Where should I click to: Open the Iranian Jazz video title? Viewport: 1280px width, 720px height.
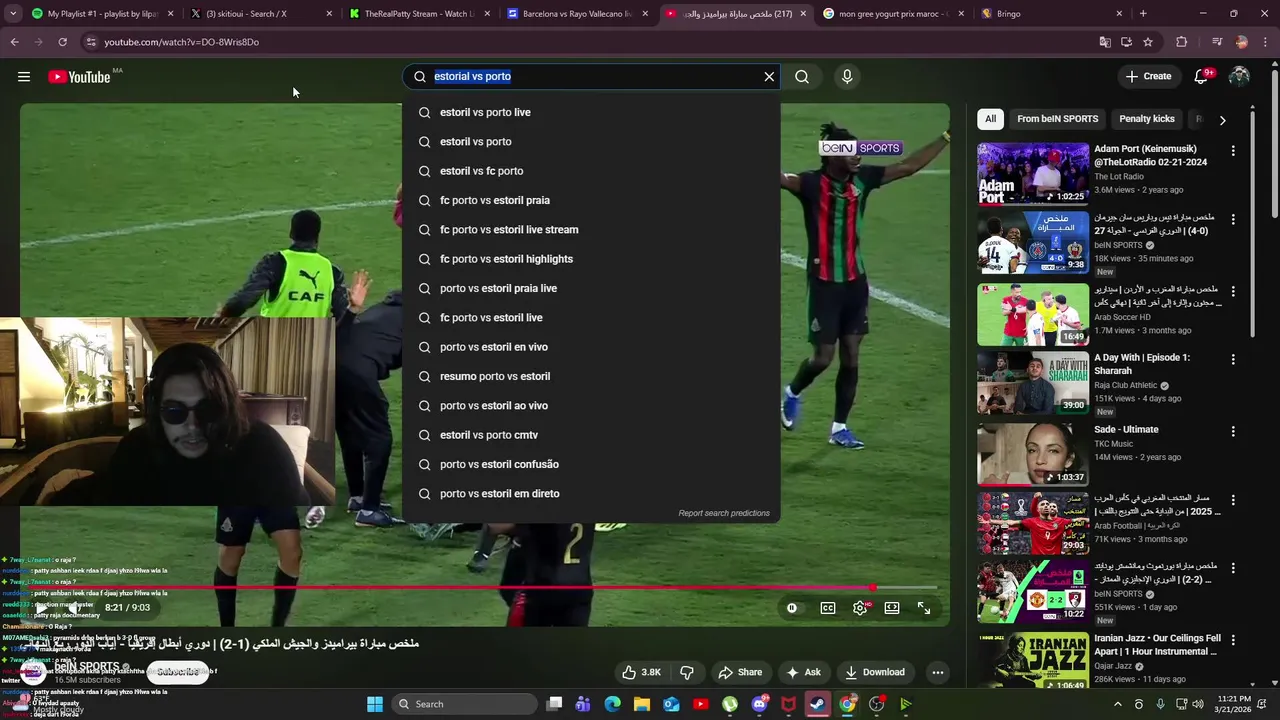click(x=1157, y=645)
